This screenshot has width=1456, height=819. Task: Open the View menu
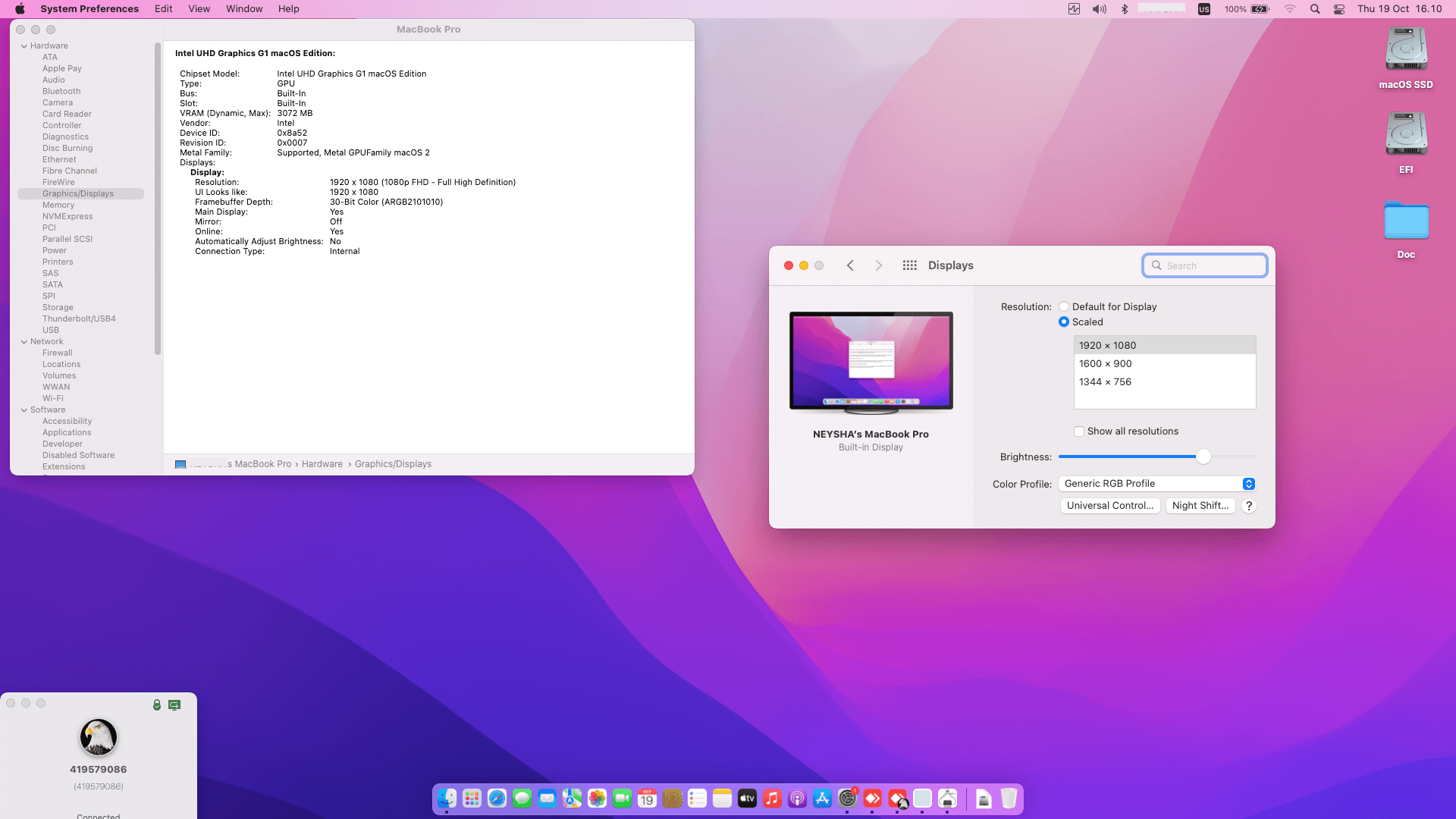[x=199, y=9]
